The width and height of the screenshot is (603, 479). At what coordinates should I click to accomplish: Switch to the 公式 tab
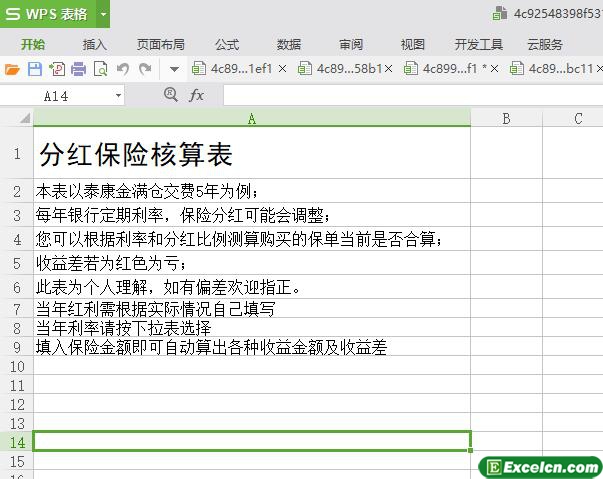tap(227, 45)
